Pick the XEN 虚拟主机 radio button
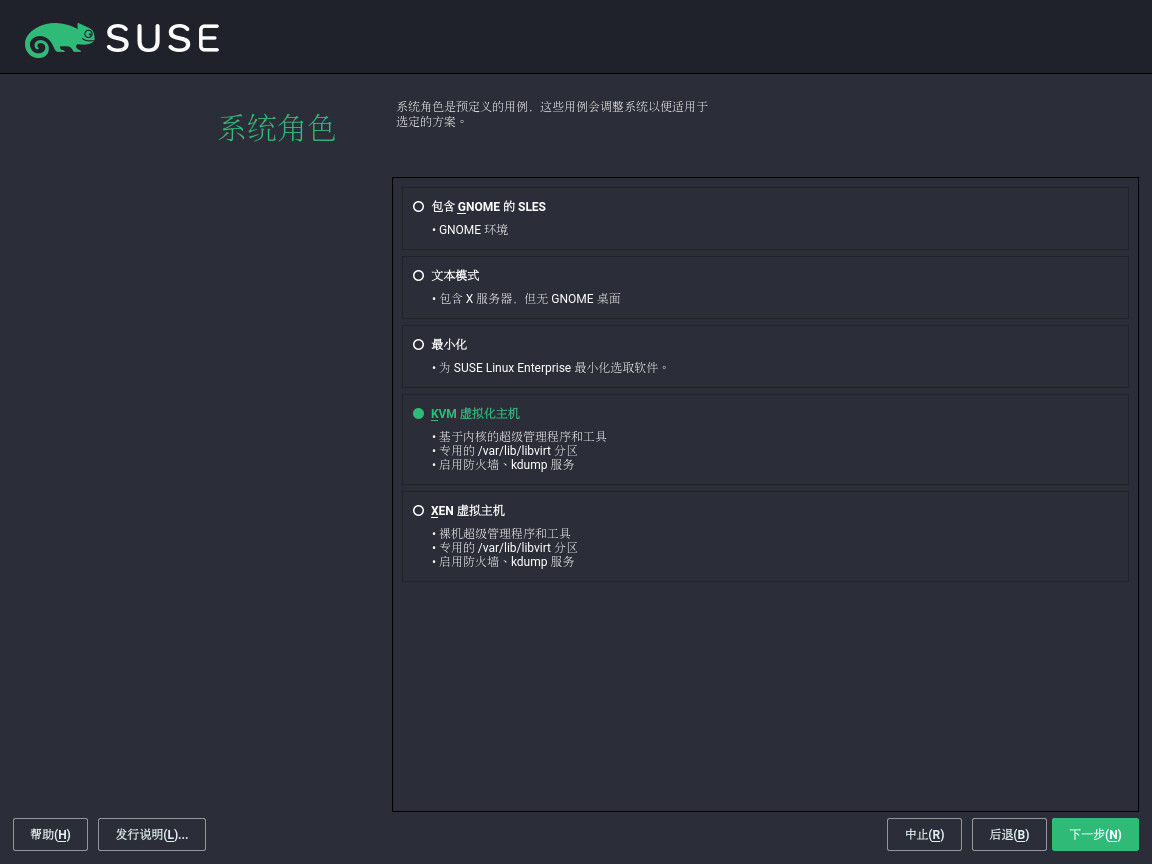Image resolution: width=1152 pixels, height=864 pixels. pos(418,511)
